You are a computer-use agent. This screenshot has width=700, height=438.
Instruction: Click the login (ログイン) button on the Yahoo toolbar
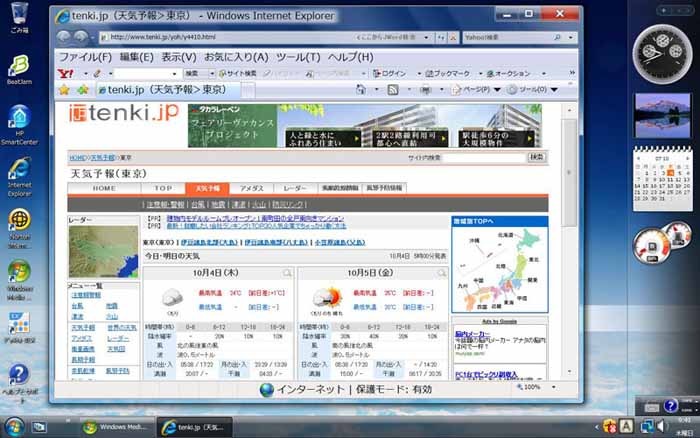pos(389,74)
